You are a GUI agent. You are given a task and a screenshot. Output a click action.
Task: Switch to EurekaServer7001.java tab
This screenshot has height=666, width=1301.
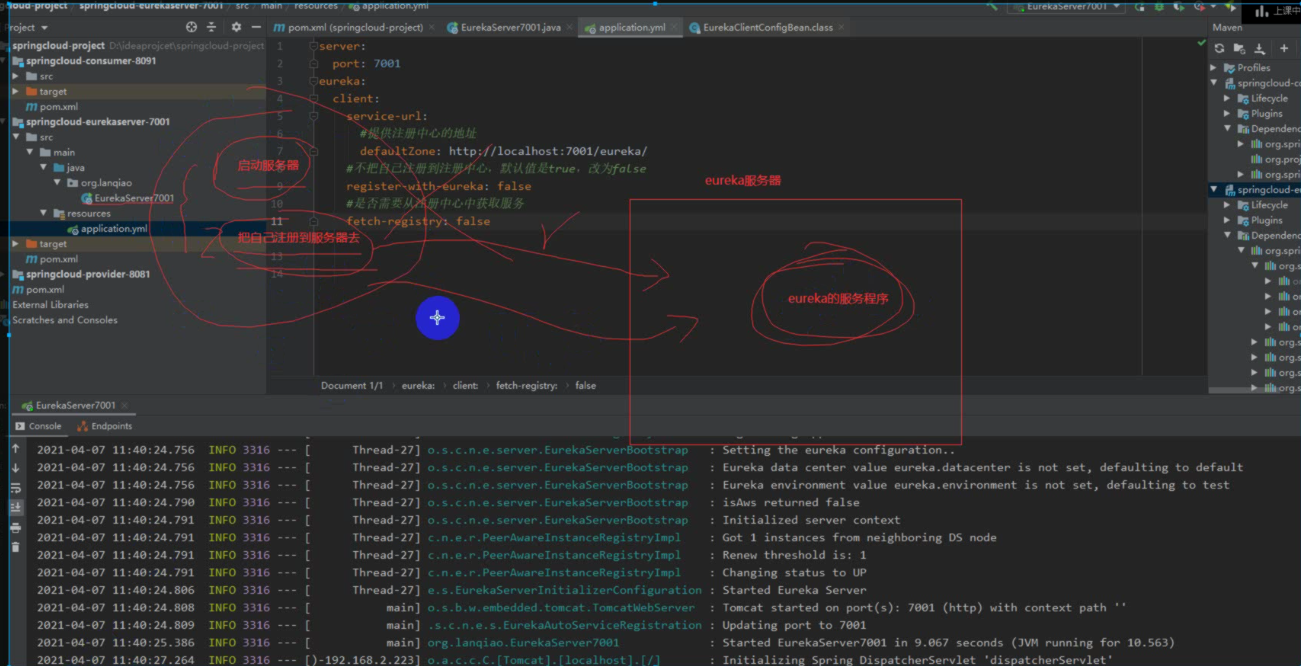point(511,28)
